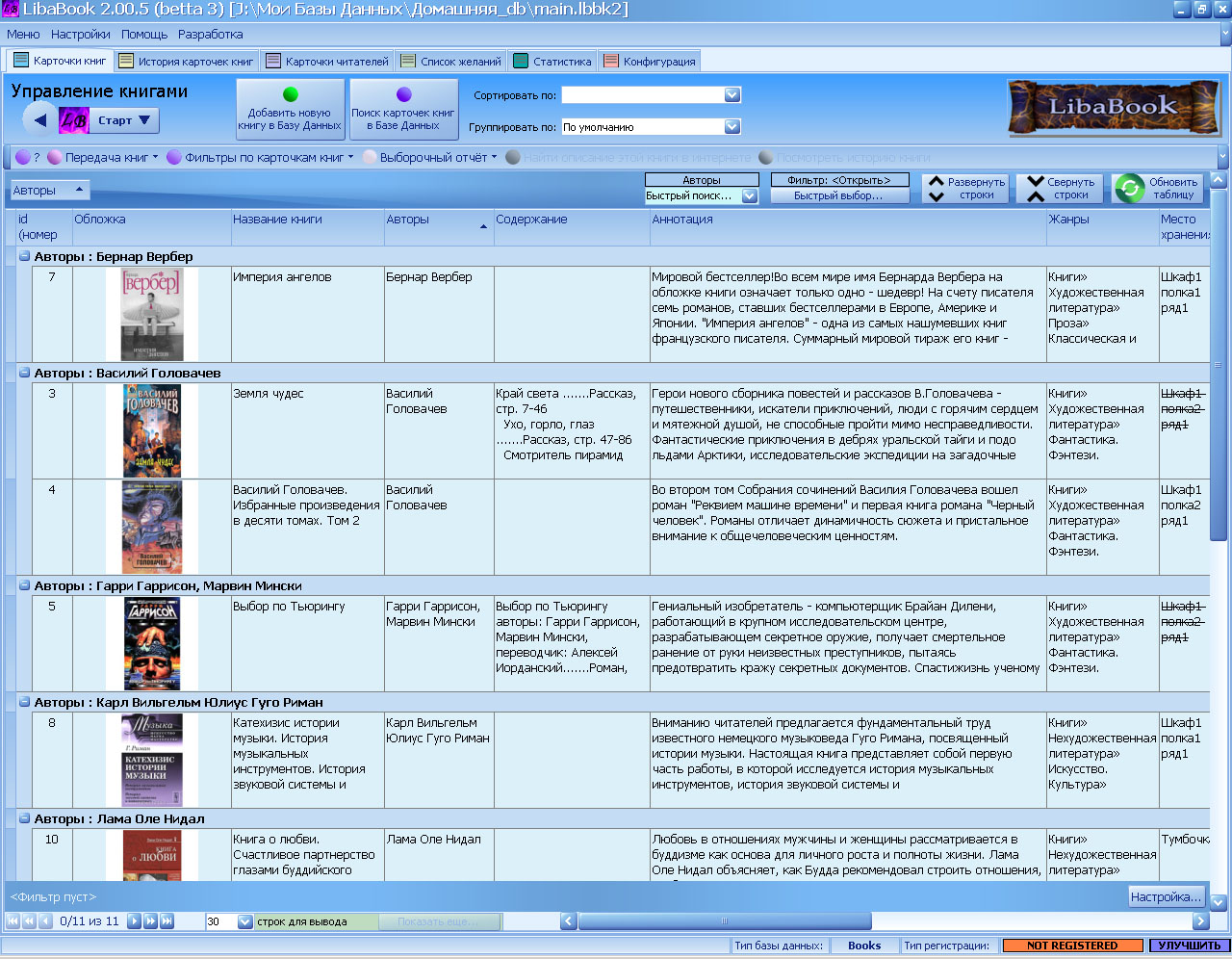The image size is (1232, 959).
Task: Click Земля чудес cover thumbnail
Action: pos(151,430)
